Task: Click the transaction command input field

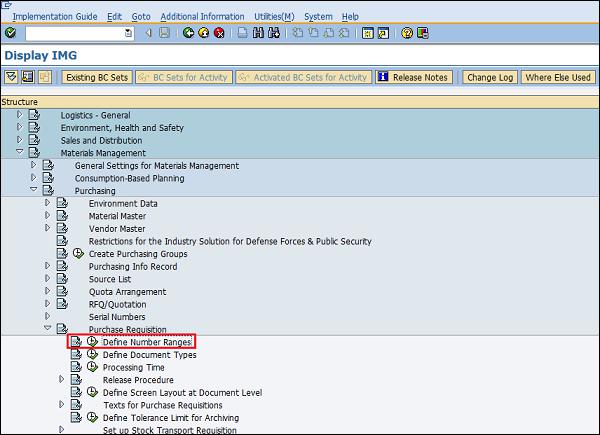Action: [78, 33]
